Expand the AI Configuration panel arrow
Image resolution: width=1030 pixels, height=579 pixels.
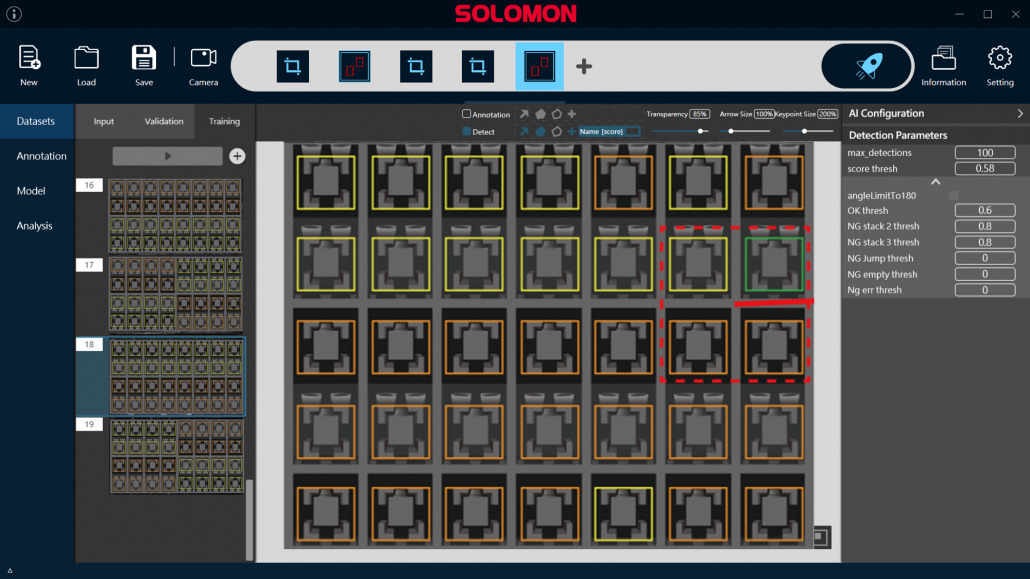[x=1019, y=114]
